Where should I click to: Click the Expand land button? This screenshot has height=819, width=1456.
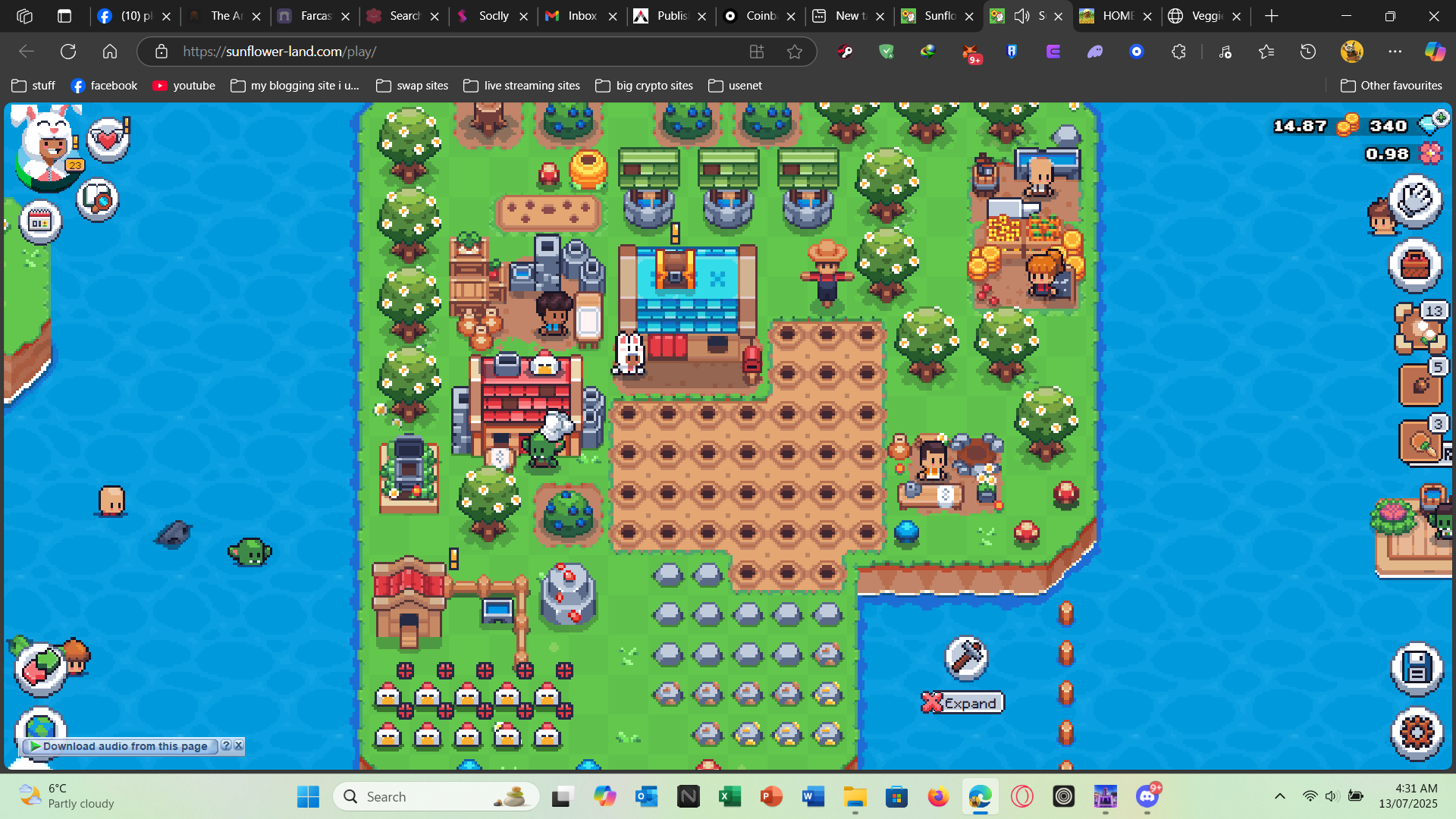point(963,703)
